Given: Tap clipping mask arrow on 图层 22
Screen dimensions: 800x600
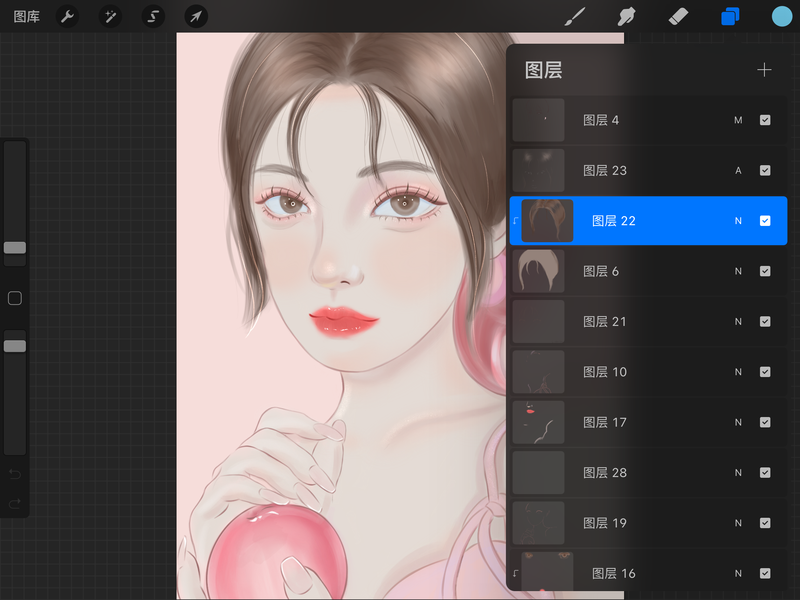Looking at the screenshot, I should [515, 221].
